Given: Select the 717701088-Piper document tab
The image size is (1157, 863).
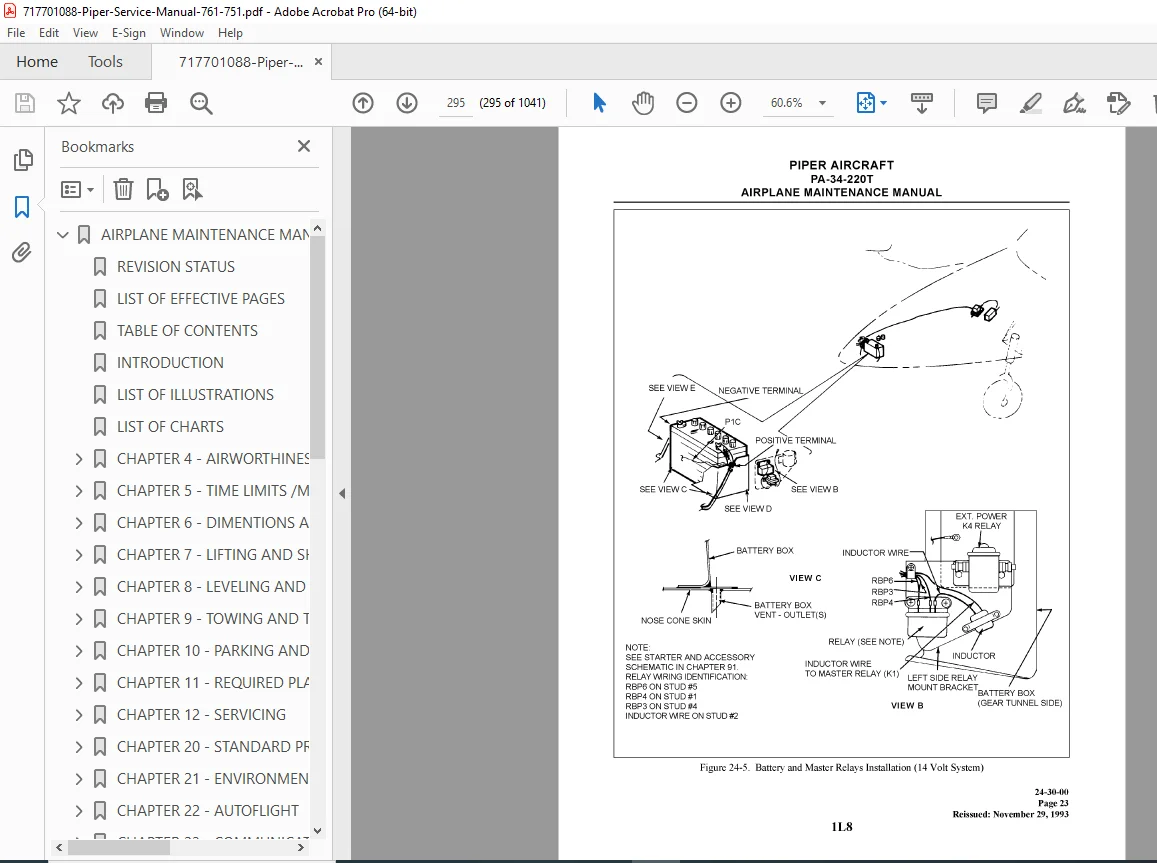Looking at the screenshot, I should pos(241,62).
